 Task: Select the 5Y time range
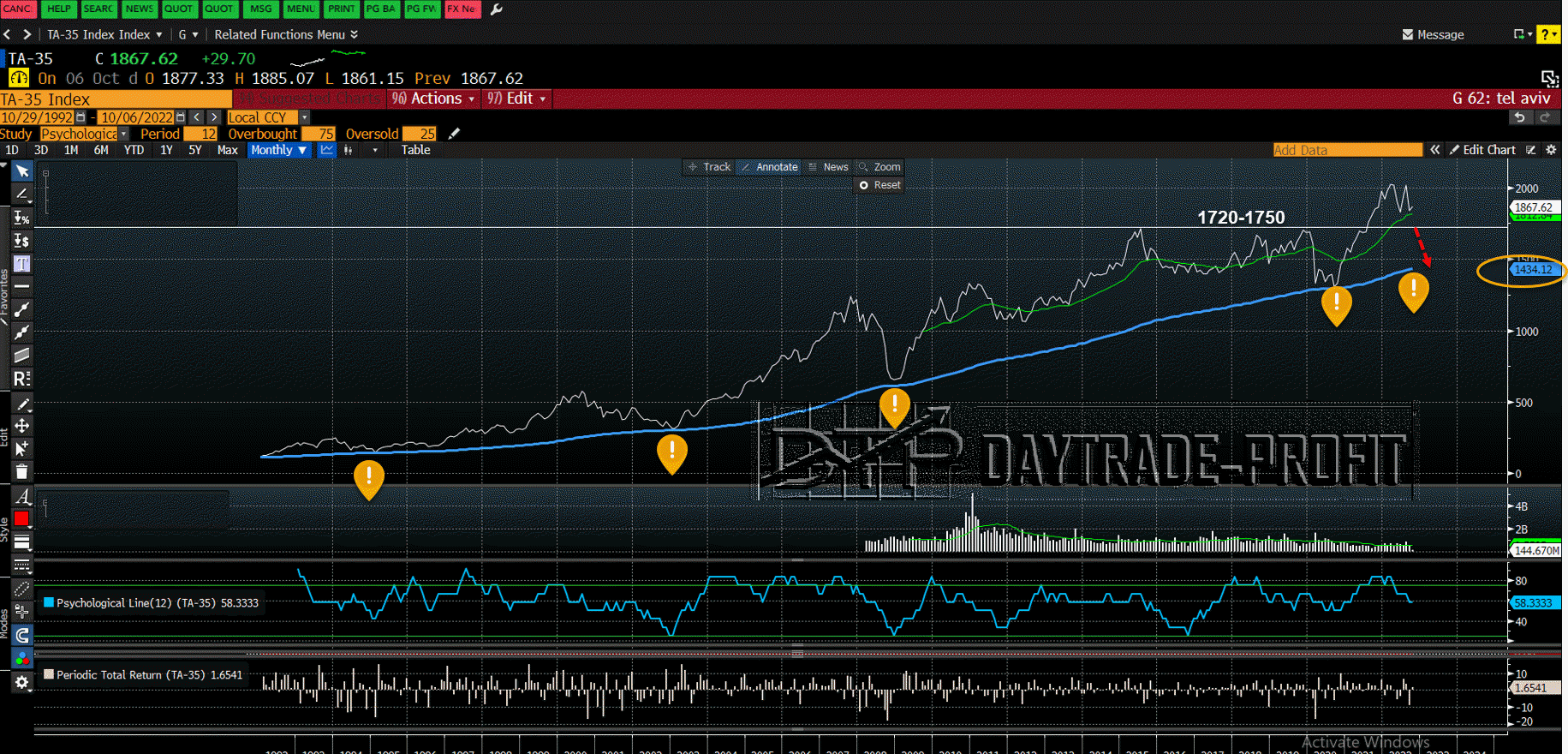click(x=195, y=150)
